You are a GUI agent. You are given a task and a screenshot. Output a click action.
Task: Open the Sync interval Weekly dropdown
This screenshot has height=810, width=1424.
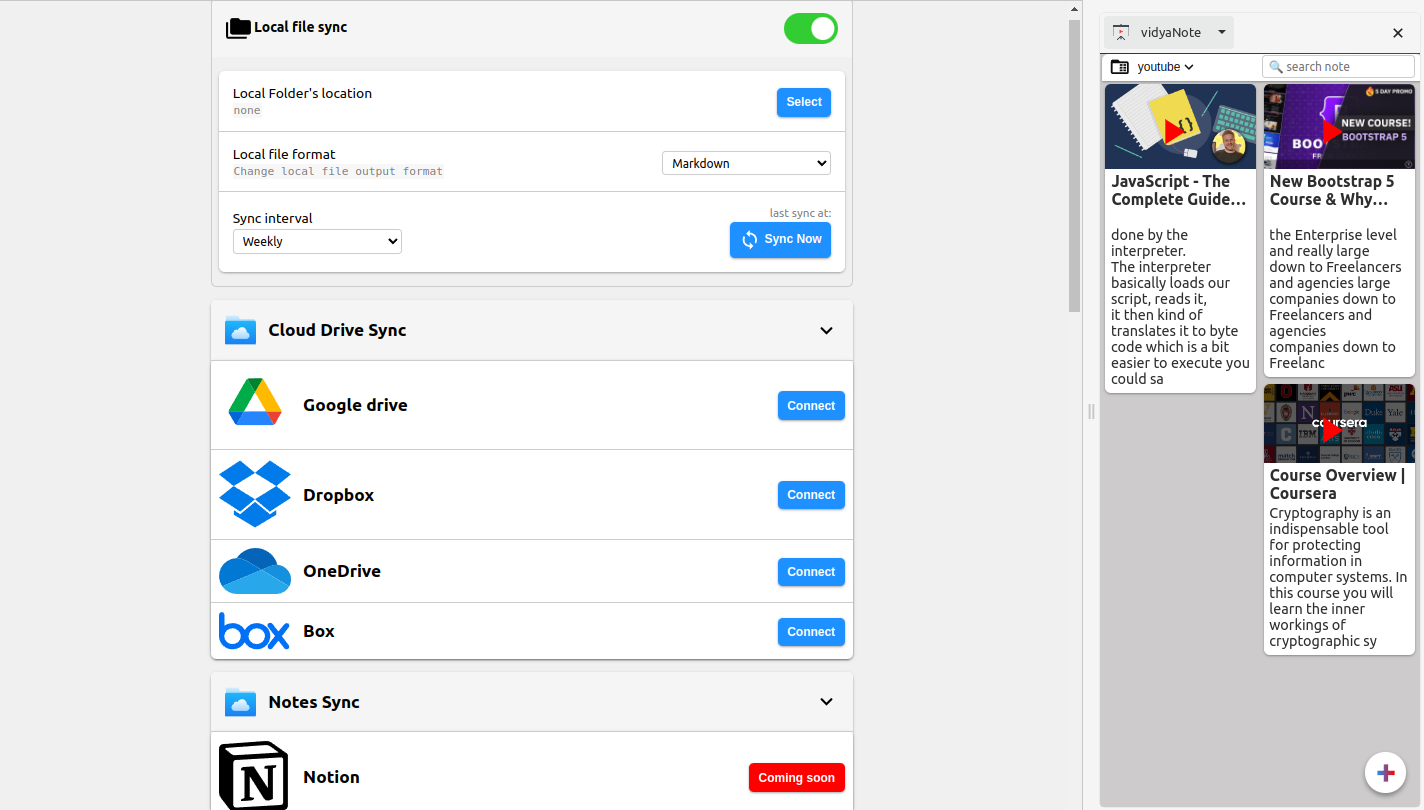[x=317, y=241]
